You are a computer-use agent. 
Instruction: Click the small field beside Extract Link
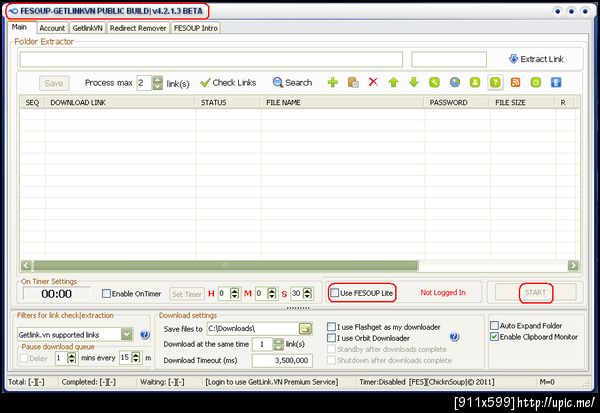449,59
